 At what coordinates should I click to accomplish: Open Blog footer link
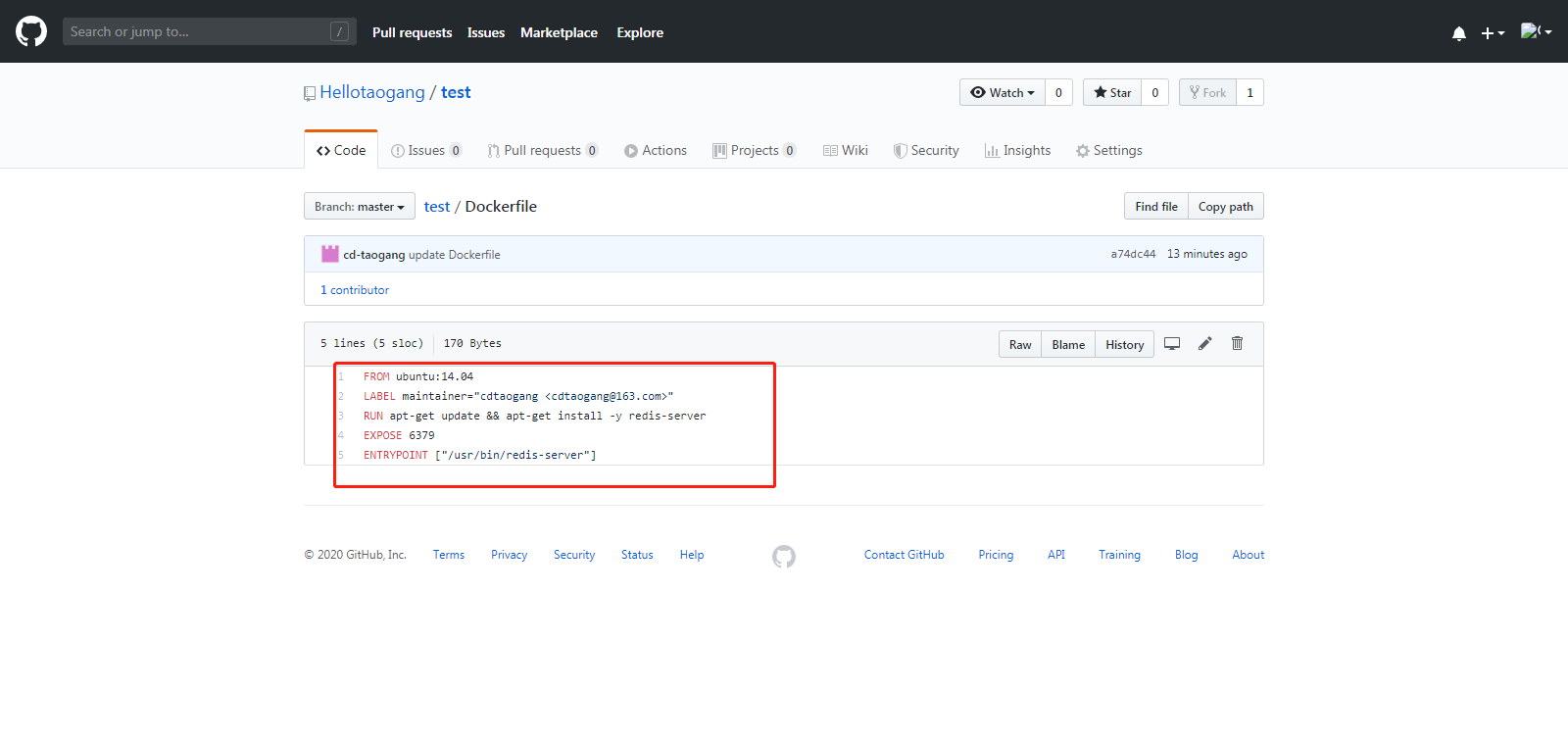[1187, 555]
